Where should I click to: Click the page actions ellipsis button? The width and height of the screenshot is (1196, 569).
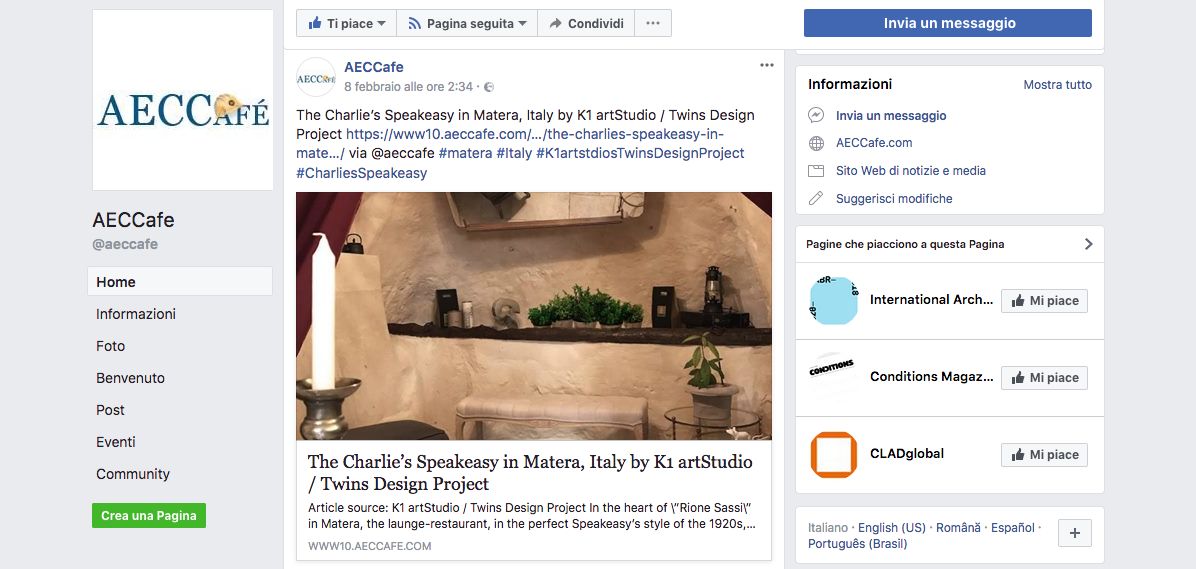click(x=652, y=23)
